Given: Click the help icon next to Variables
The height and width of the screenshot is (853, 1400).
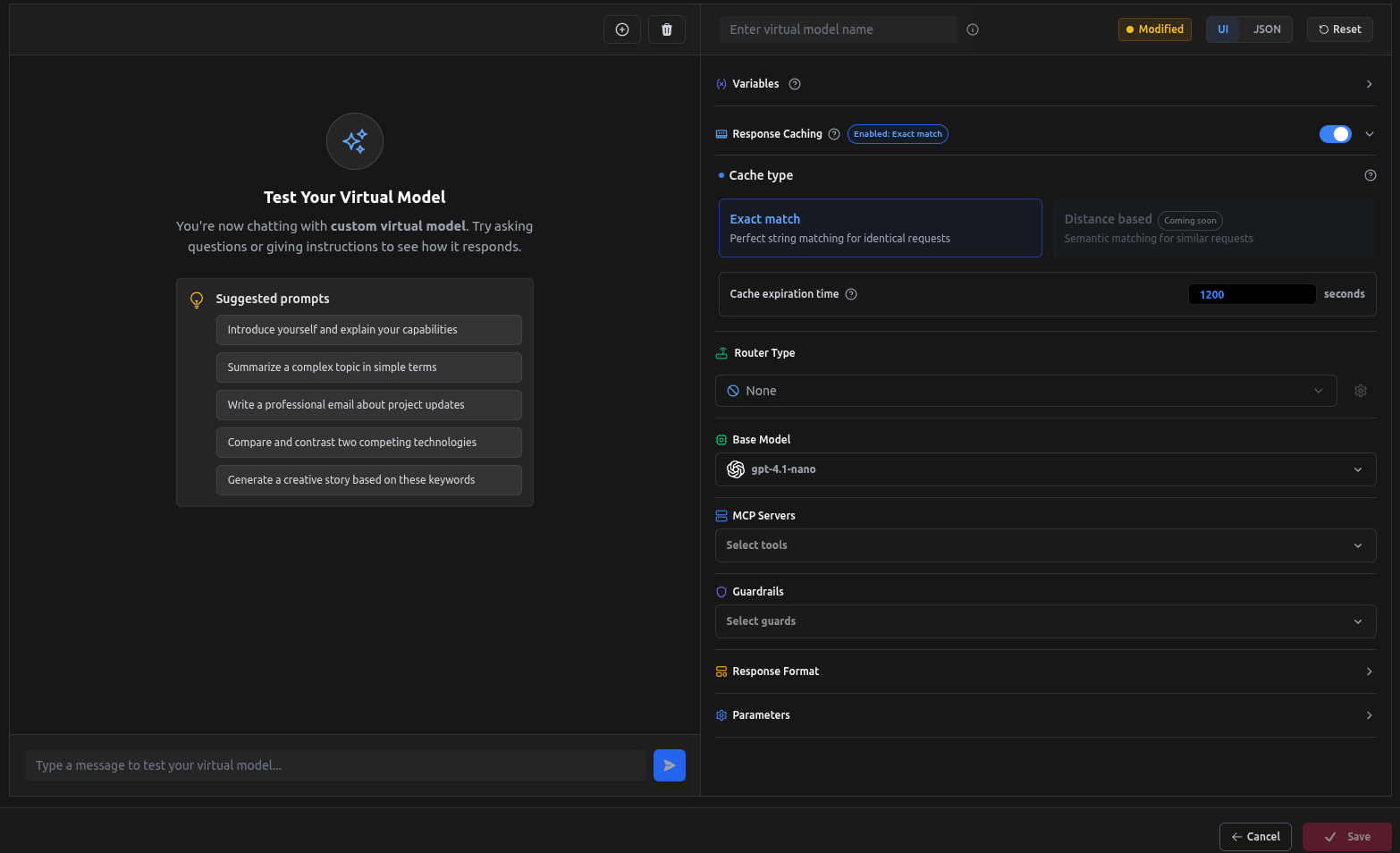Looking at the screenshot, I should tap(795, 84).
